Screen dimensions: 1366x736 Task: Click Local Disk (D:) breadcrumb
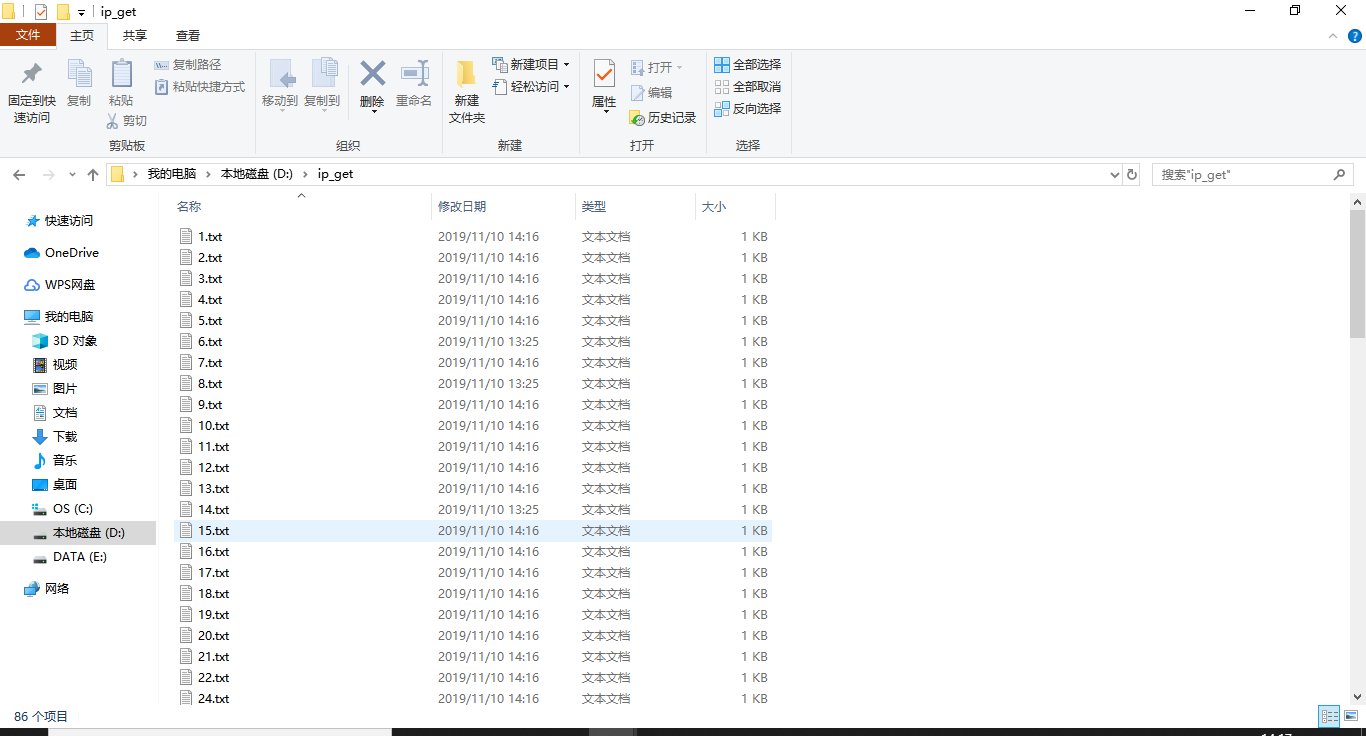[257, 174]
